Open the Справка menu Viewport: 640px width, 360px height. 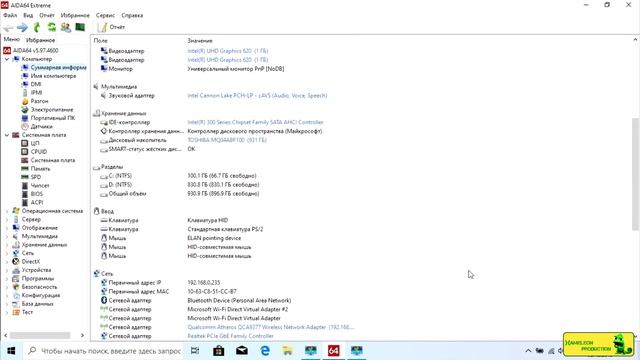click(132, 15)
